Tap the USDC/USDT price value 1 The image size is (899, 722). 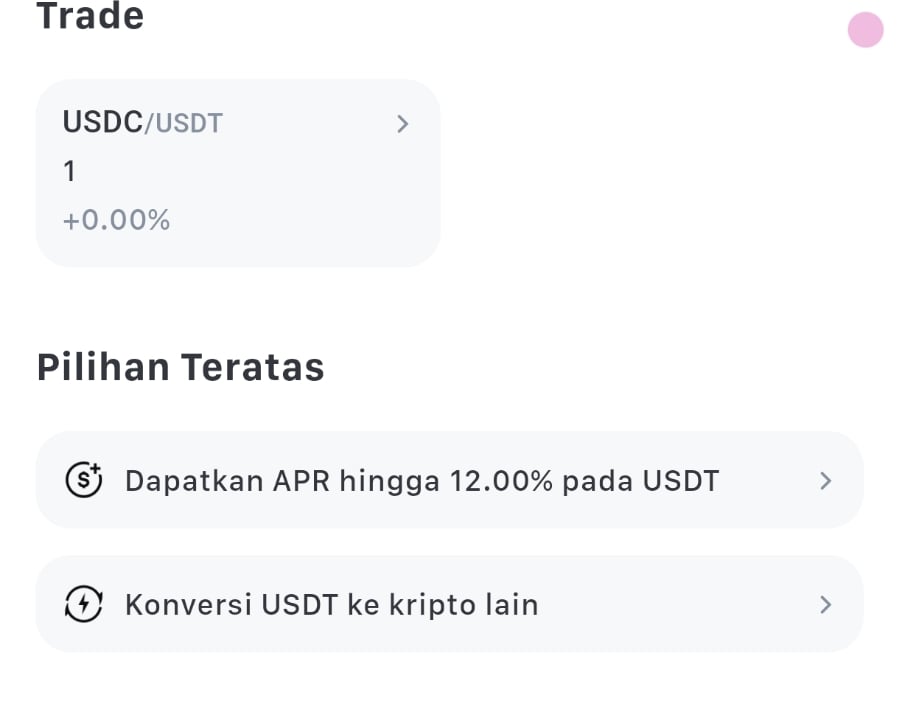coord(70,172)
